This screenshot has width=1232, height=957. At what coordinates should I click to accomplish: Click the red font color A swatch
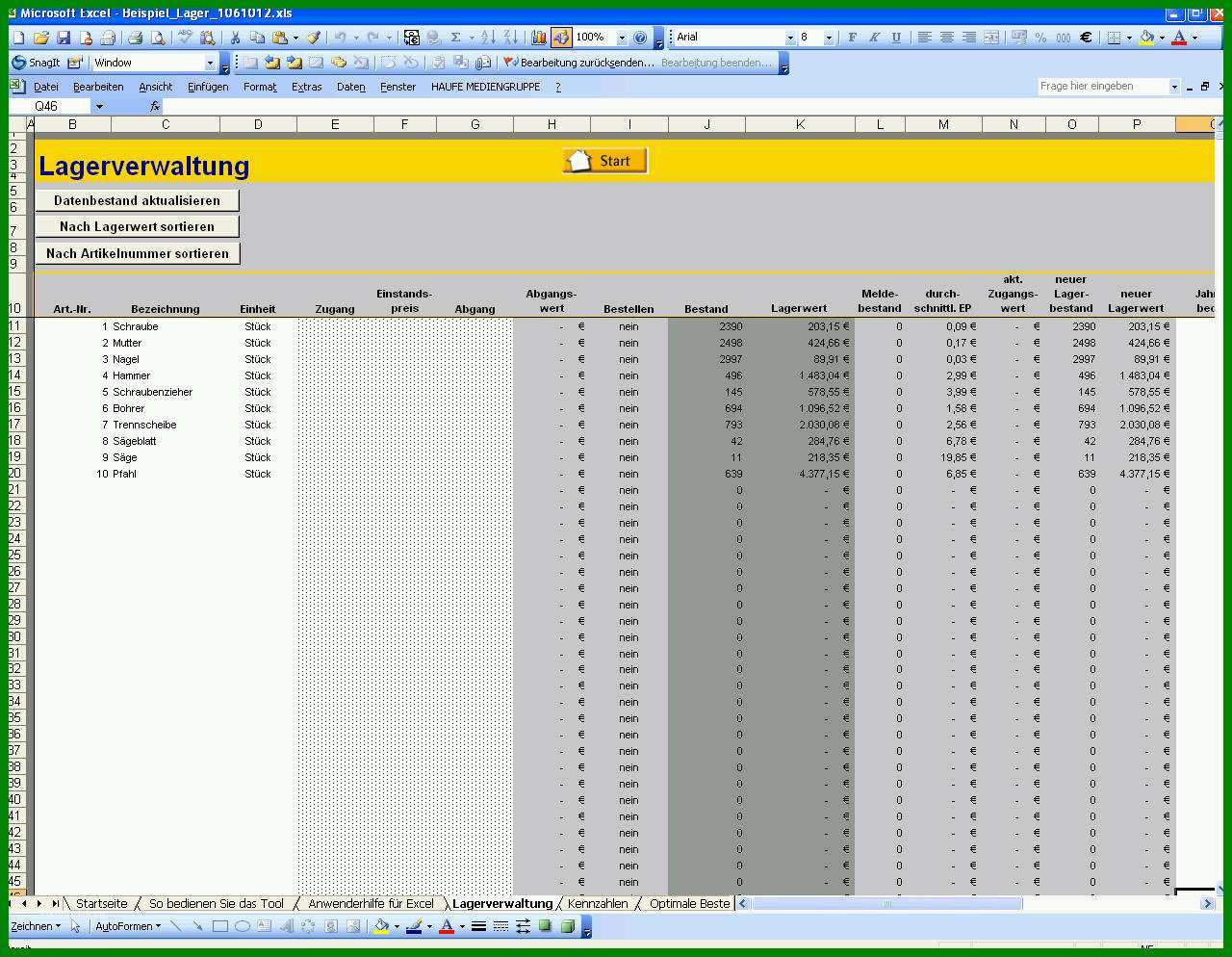tap(1179, 38)
